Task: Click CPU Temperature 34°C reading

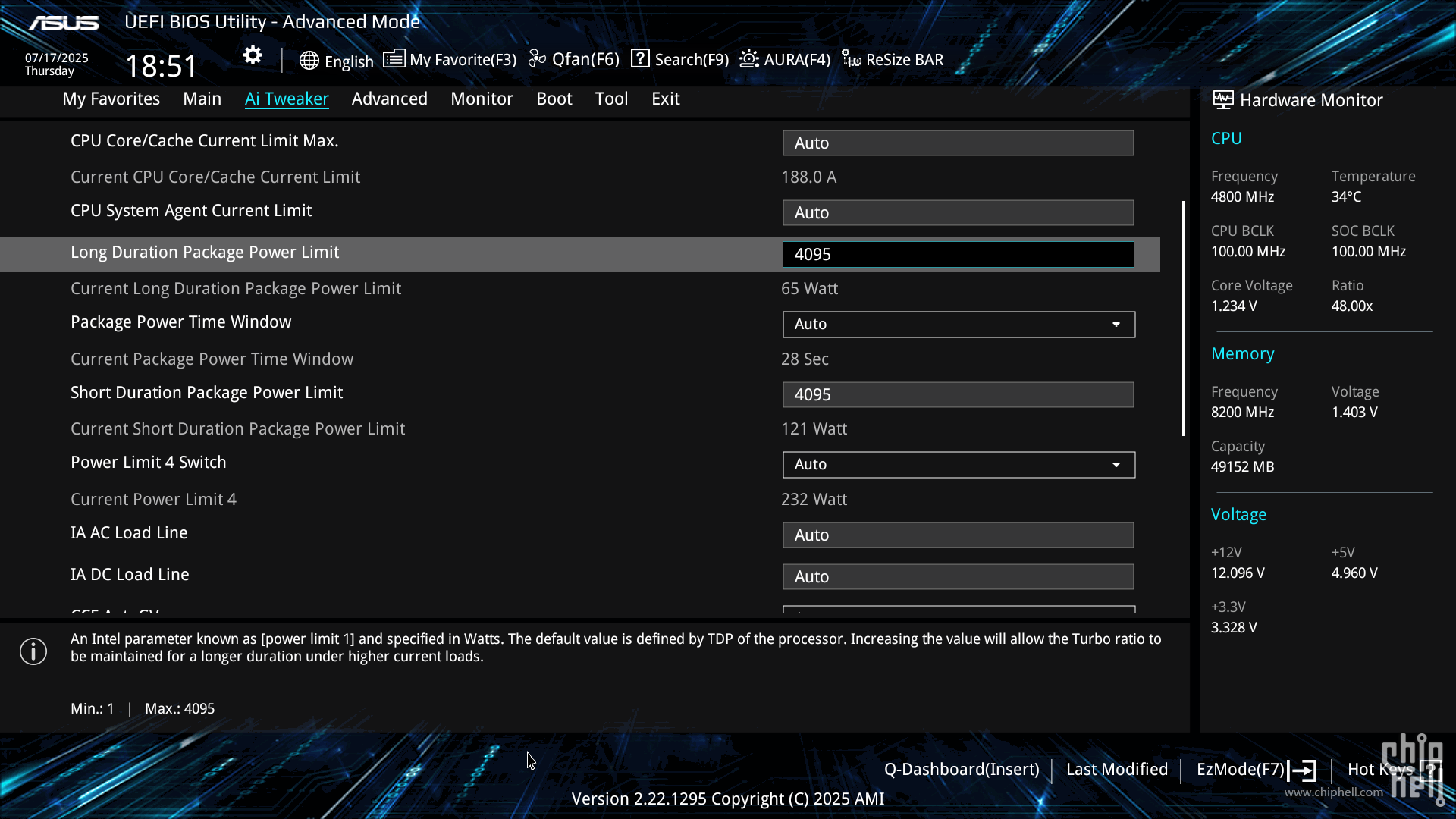Action: (x=1346, y=197)
